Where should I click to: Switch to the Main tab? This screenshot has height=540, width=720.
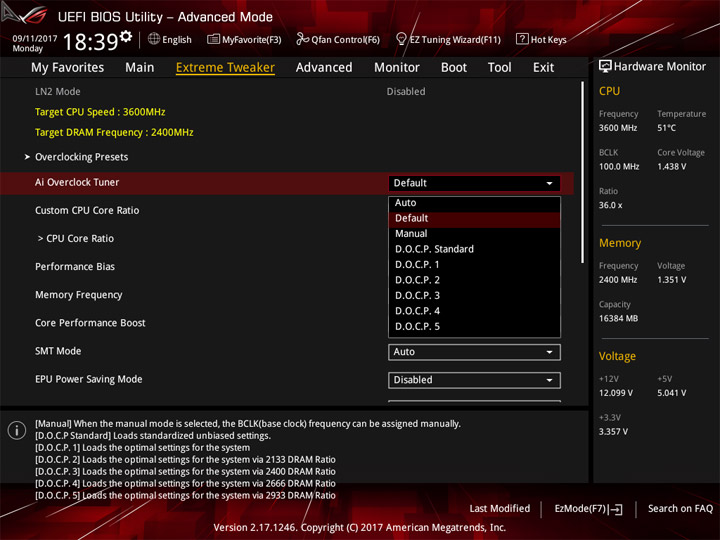point(140,68)
